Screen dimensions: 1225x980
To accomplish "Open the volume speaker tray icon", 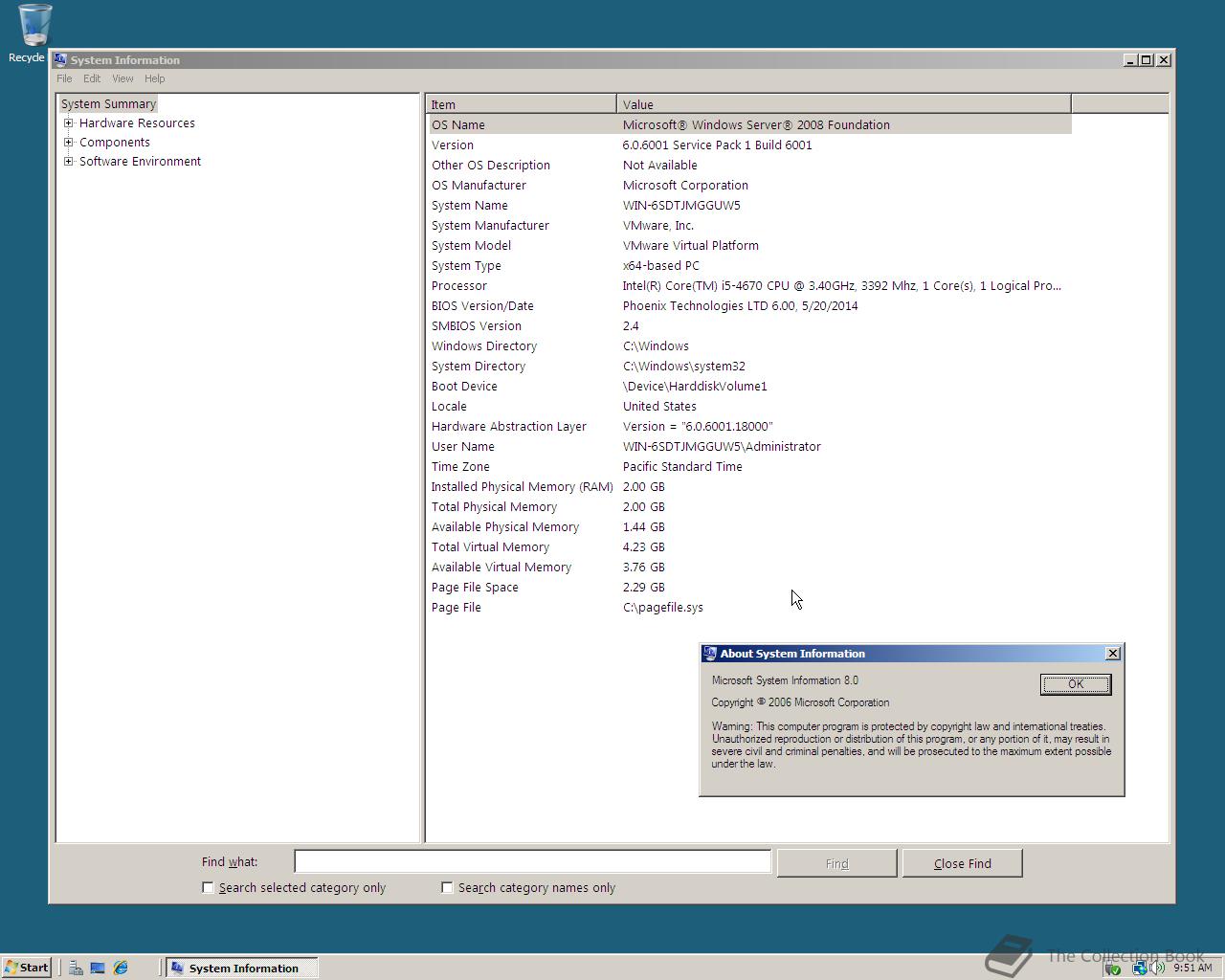I will click(1158, 968).
